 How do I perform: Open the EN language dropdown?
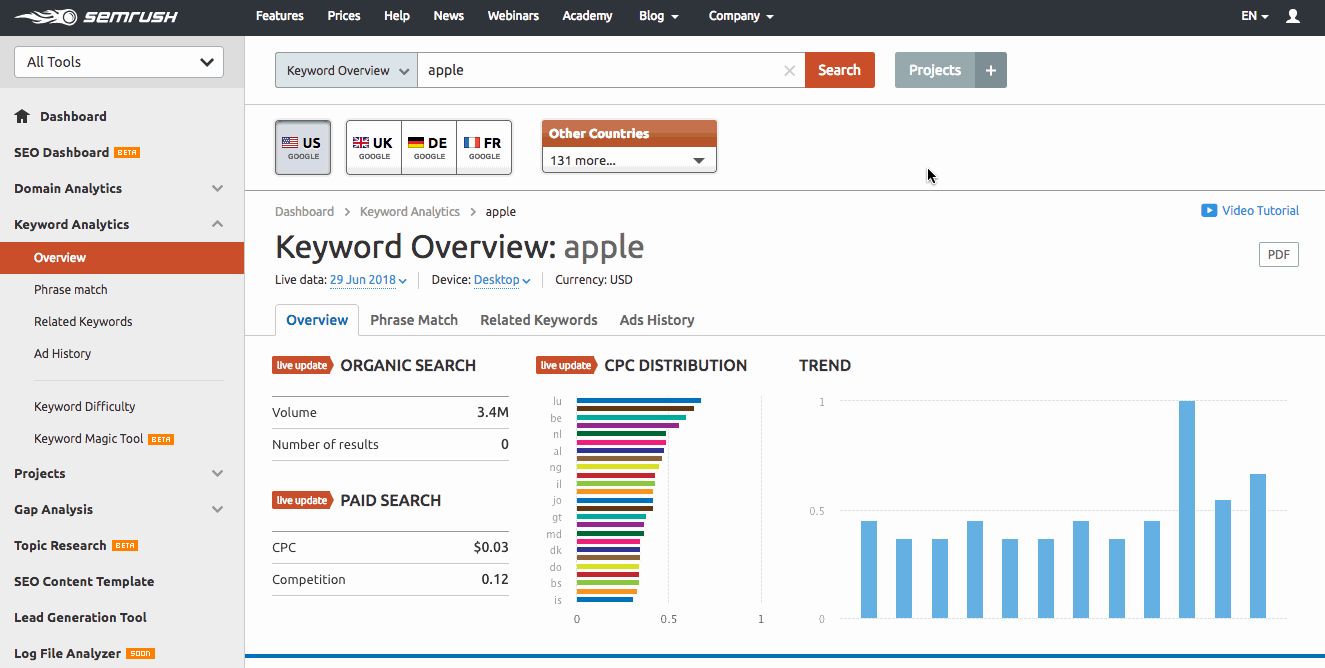point(1255,16)
